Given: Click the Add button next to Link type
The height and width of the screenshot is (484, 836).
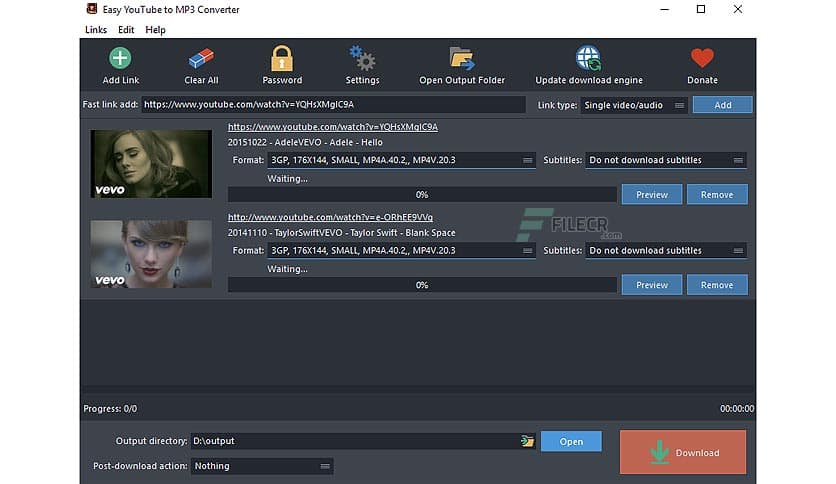Looking at the screenshot, I should 722,105.
